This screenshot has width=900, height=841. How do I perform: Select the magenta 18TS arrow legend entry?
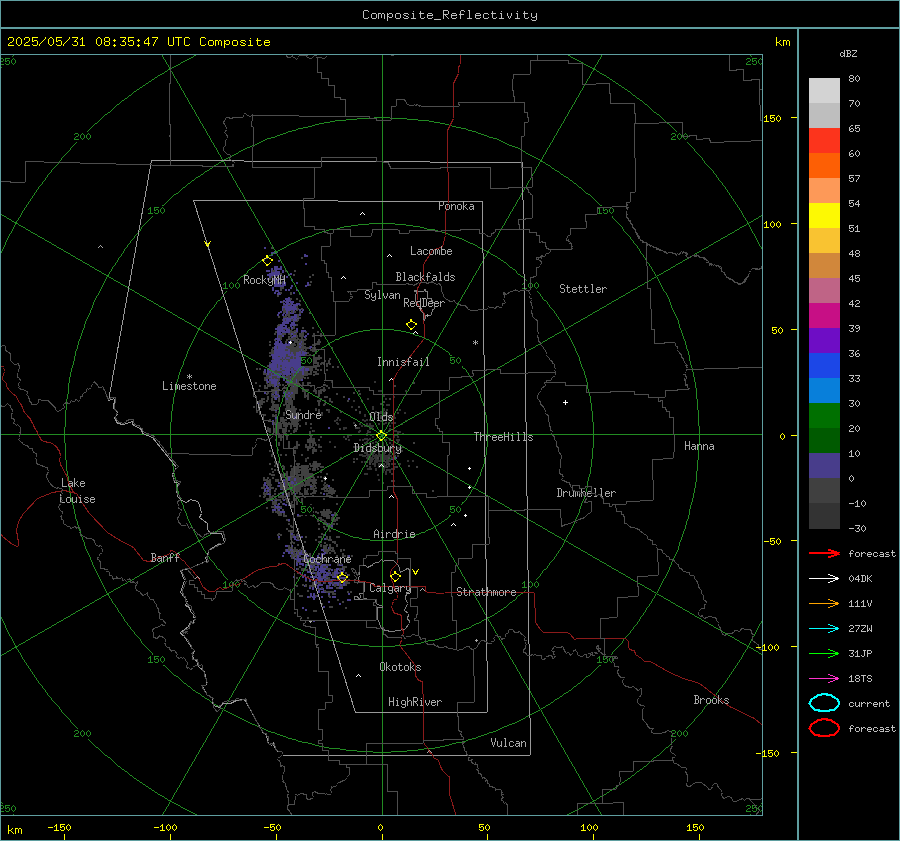[x=824, y=679]
